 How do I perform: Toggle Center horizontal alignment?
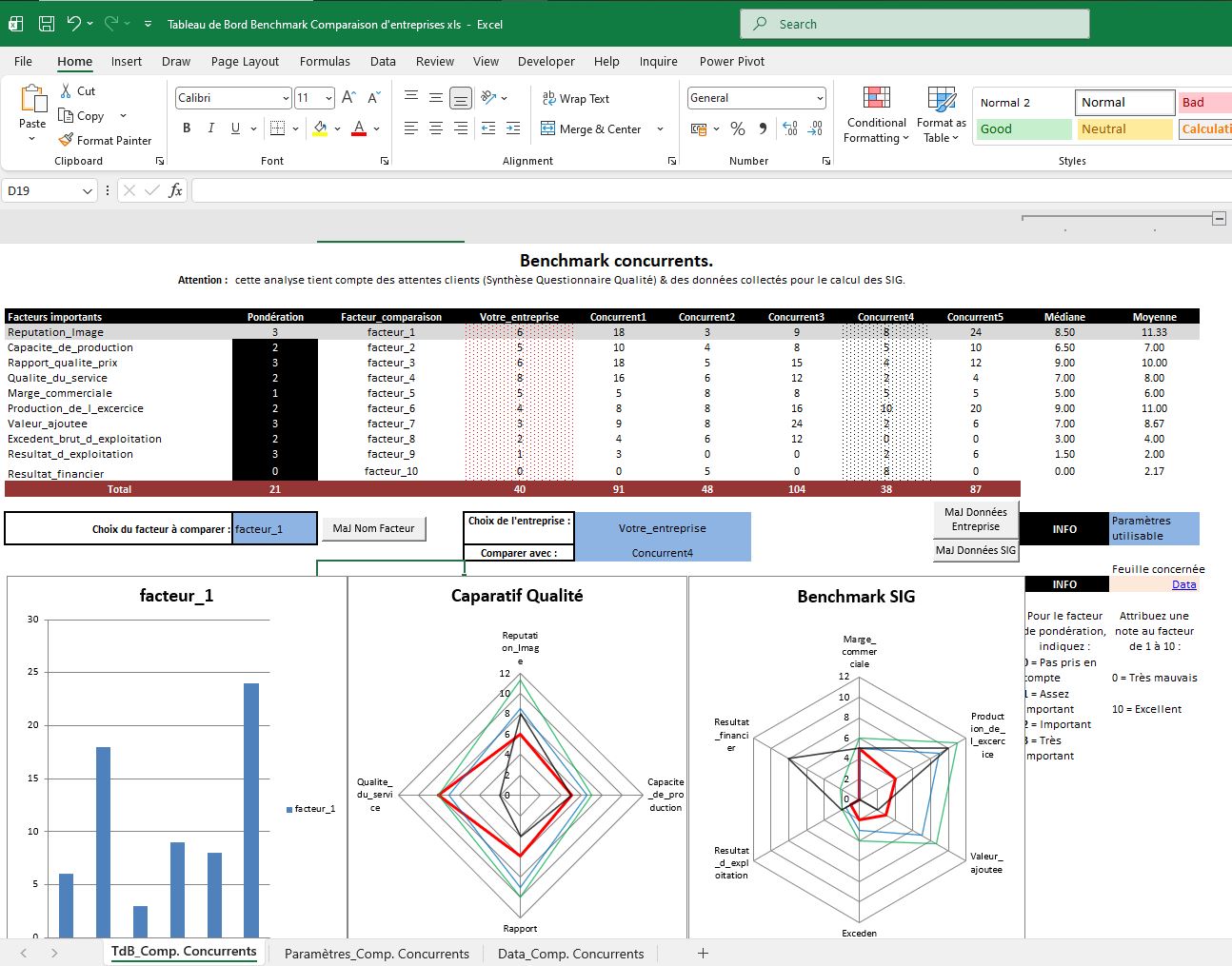[x=435, y=128]
